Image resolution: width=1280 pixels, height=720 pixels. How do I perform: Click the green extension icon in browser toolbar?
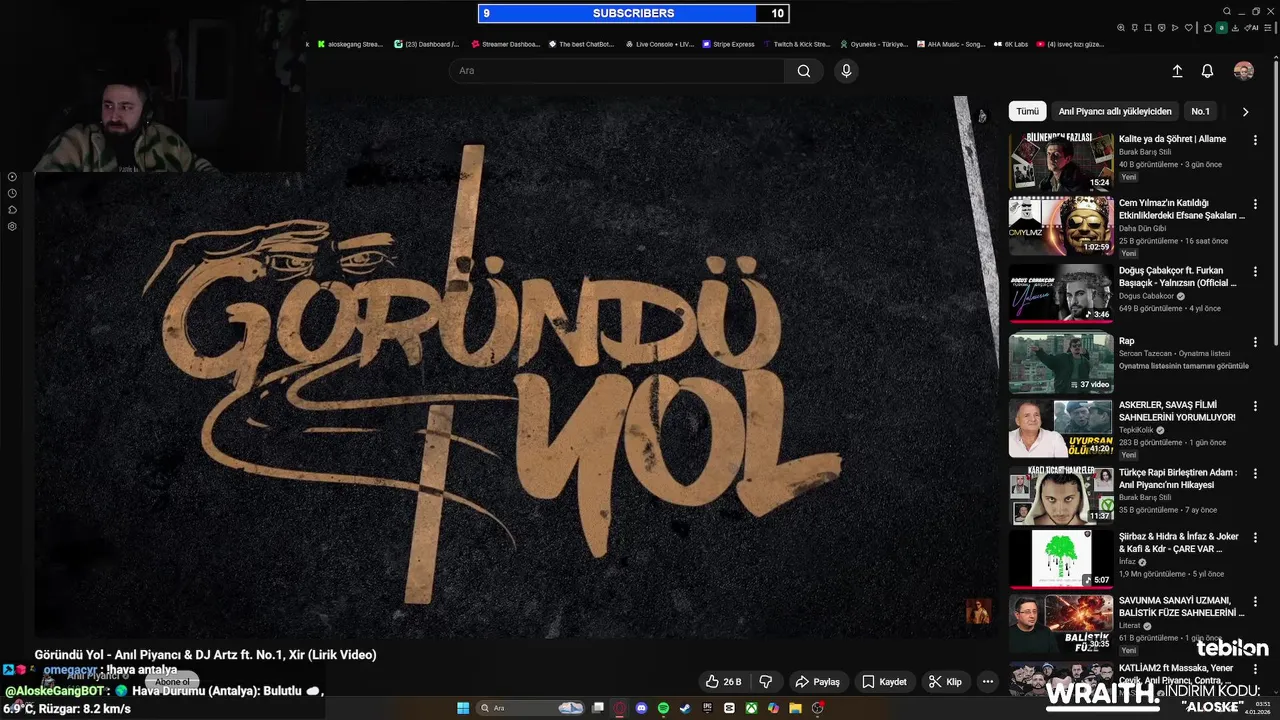tap(1222, 28)
